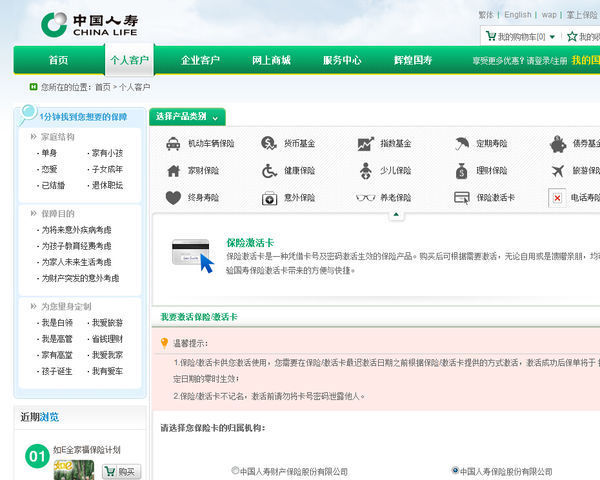Click the 家有小孩 link

pyautogui.click(x=107, y=153)
